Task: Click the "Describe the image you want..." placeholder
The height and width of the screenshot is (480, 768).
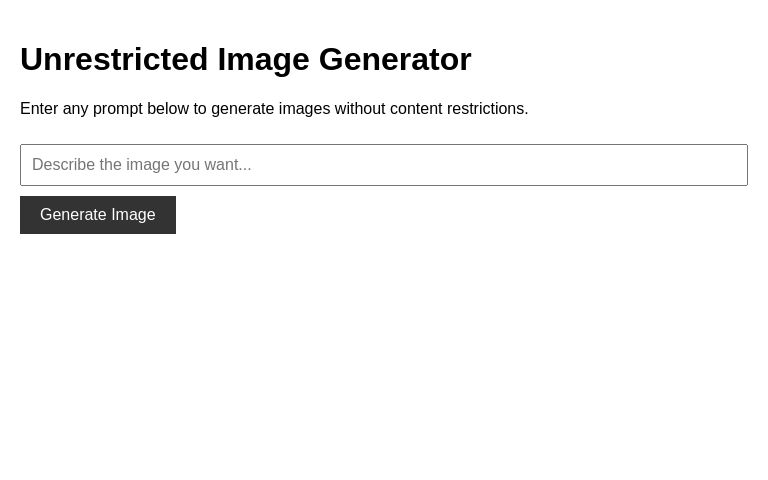Action: coord(142,165)
